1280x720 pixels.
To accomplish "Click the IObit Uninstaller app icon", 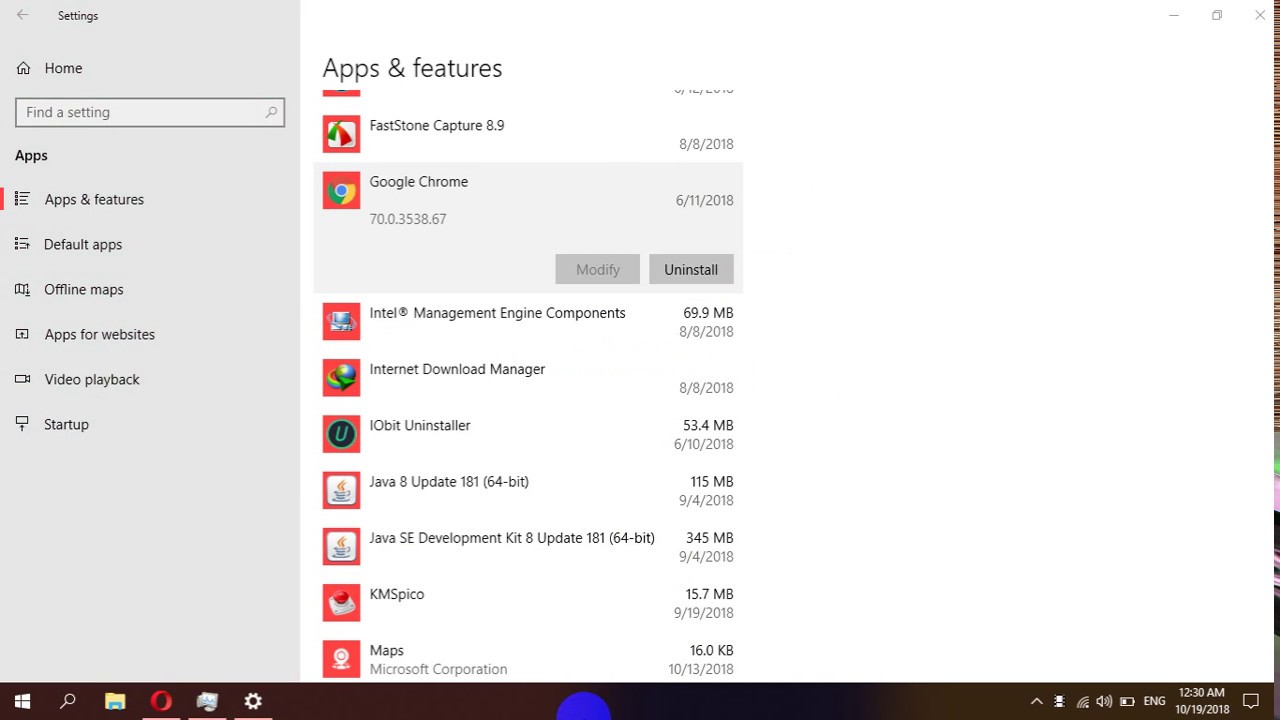I will pyautogui.click(x=341, y=434).
